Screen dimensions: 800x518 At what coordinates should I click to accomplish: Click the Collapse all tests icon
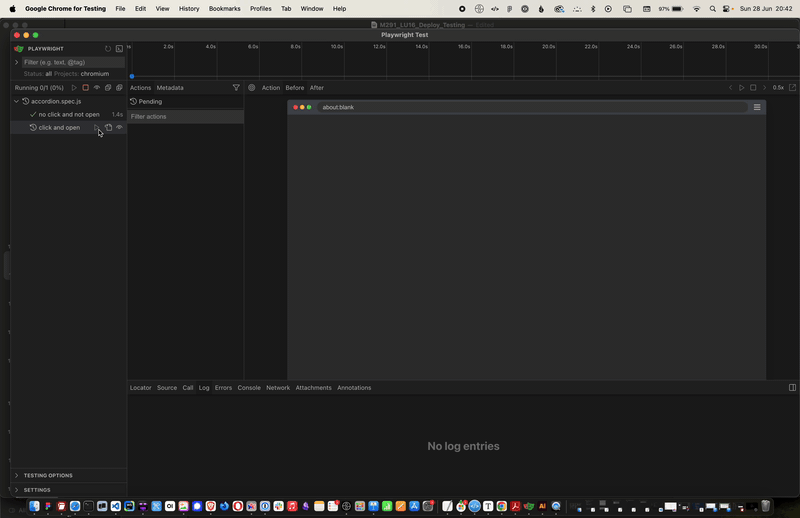(108, 88)
